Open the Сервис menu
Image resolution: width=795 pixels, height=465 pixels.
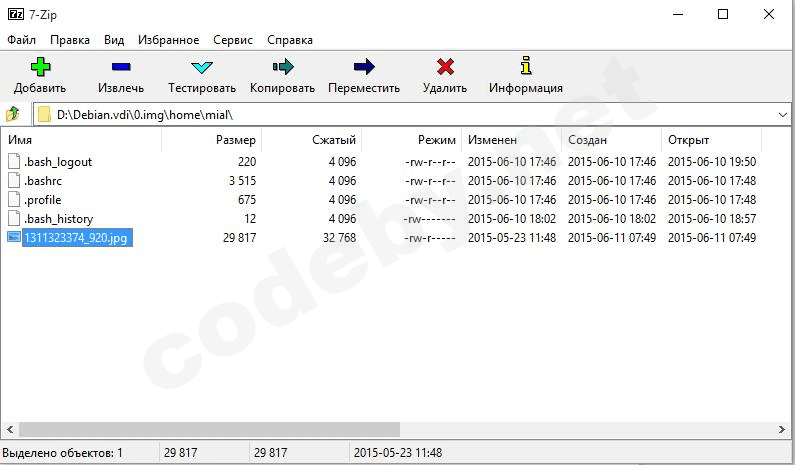click(x=233, y=40)
